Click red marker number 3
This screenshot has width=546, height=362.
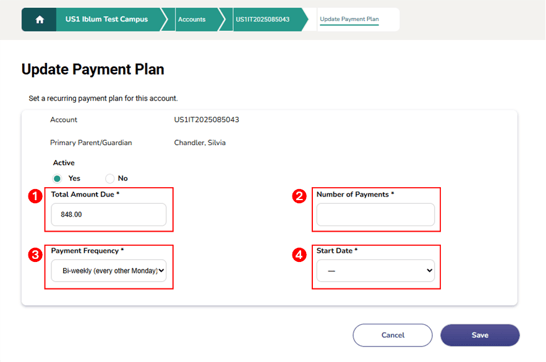point(35,255)
